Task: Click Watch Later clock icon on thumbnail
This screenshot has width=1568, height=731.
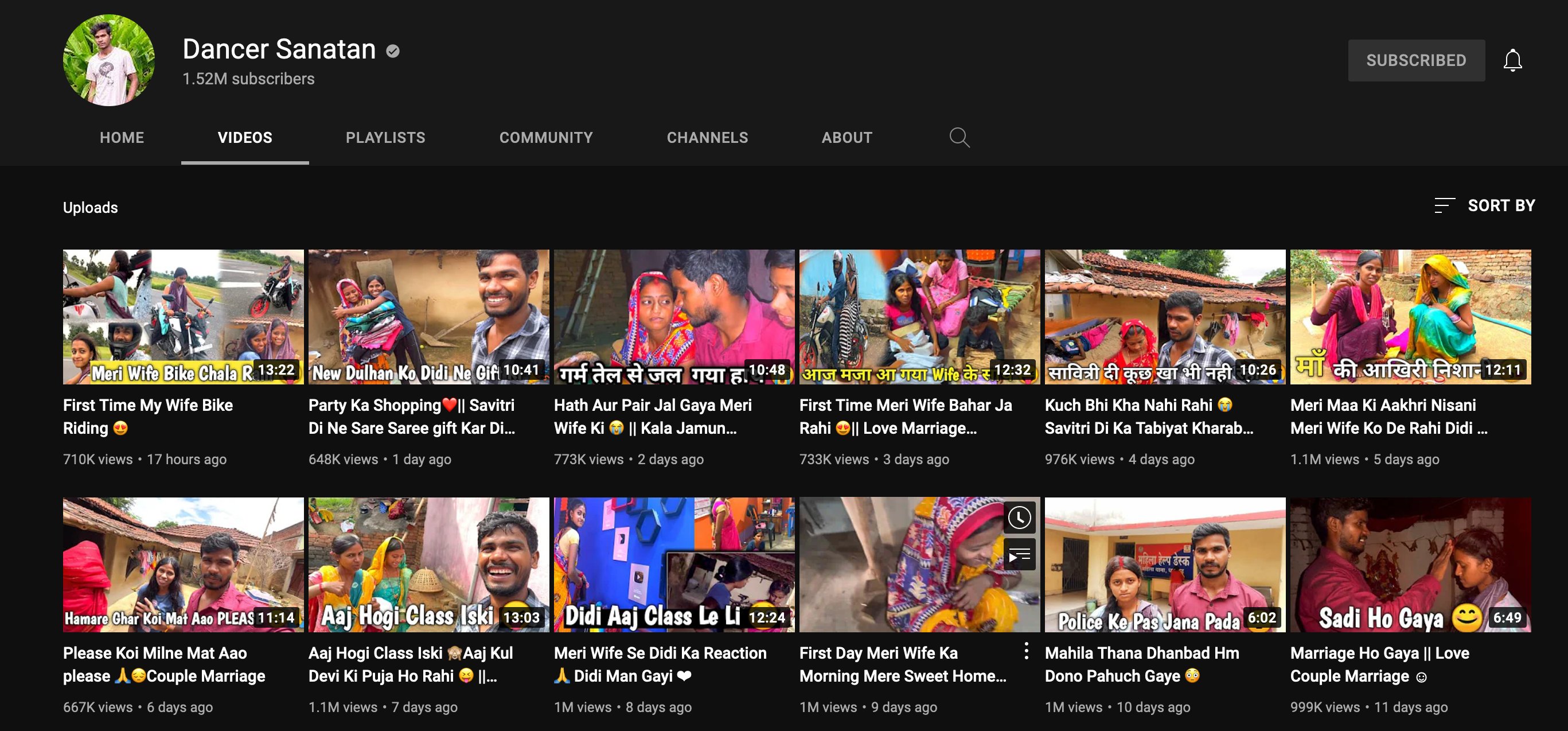Action: tap(1019, 518)
